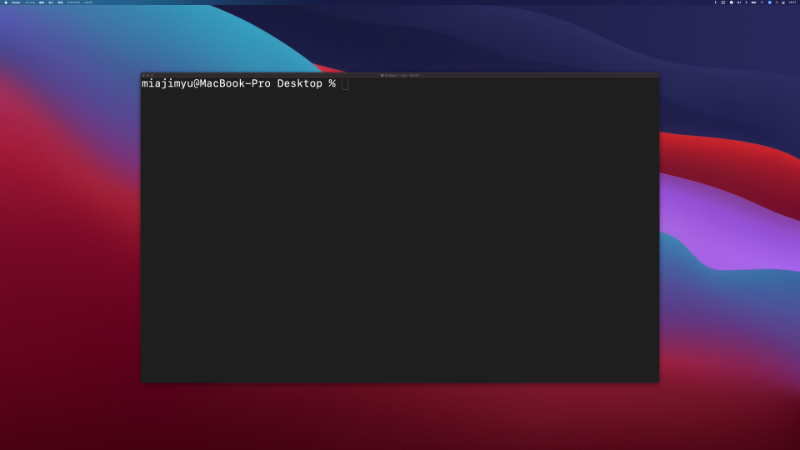Click the volume icon in menu bar

click(x=739, y=3)
